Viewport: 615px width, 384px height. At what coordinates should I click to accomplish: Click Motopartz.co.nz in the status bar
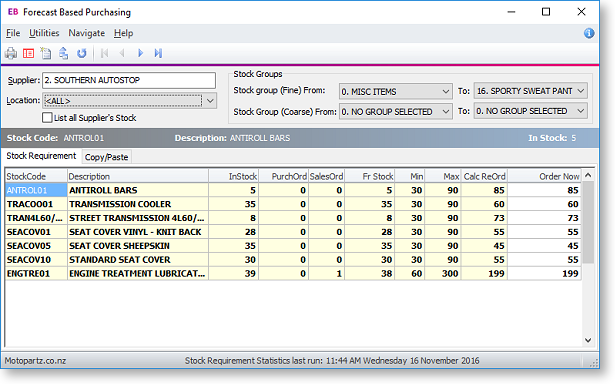point(35,360)
